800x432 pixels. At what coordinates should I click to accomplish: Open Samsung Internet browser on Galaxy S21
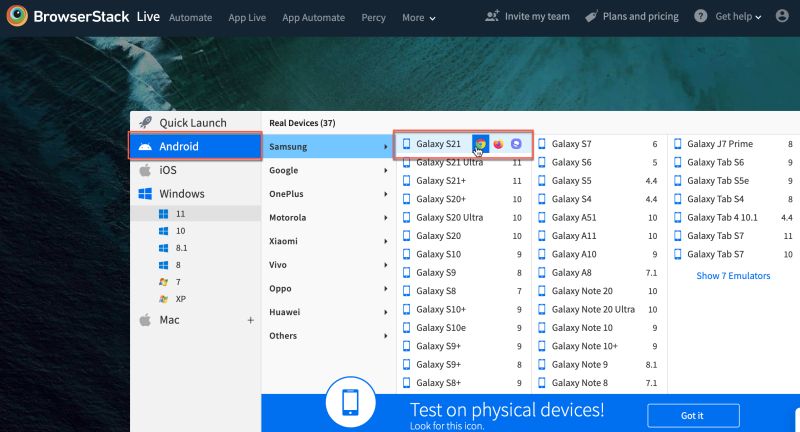(516, 144)
